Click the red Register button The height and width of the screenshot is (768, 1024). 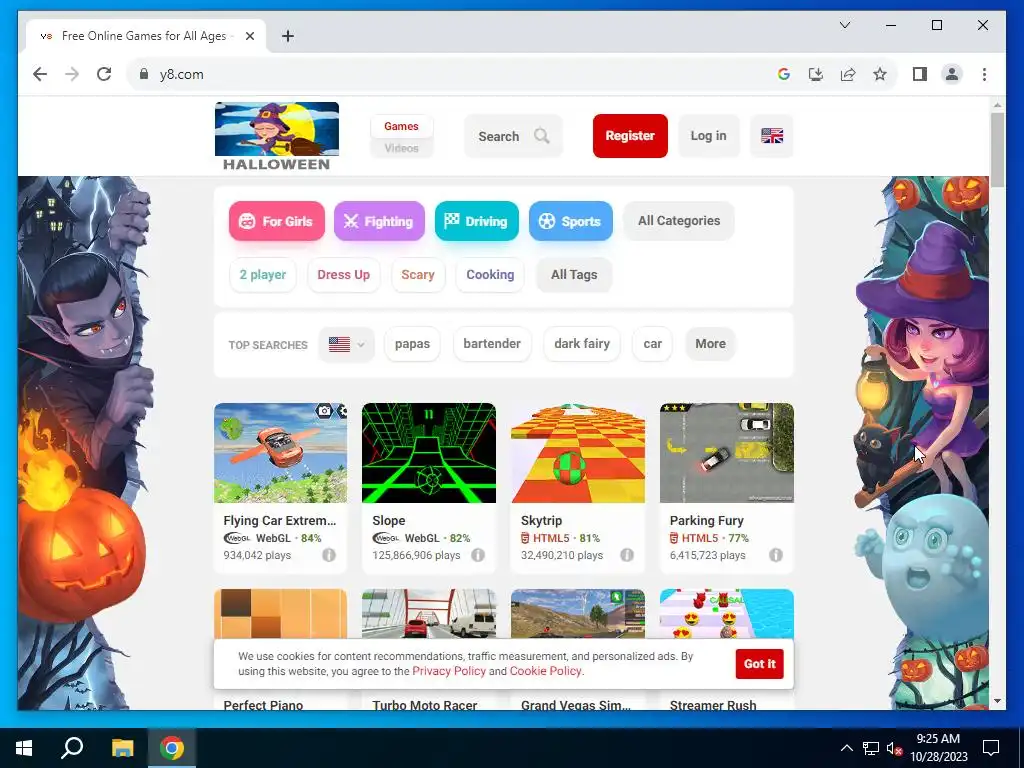pyautogui.click(x=630, y=136)
